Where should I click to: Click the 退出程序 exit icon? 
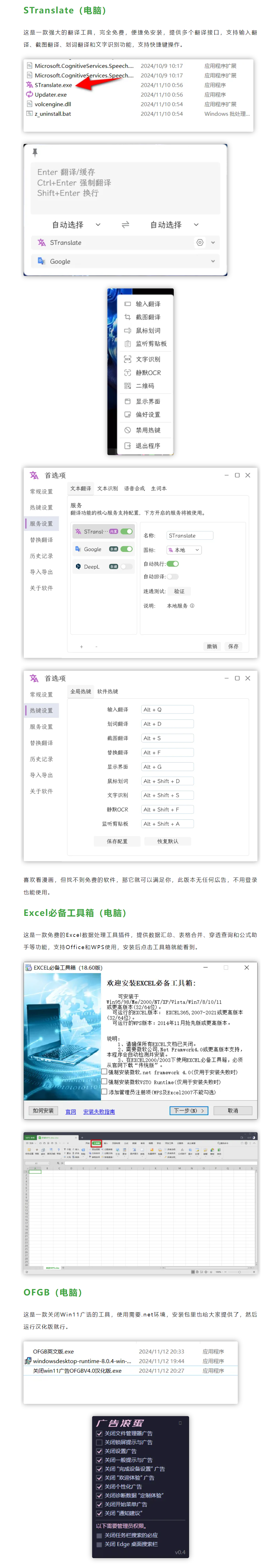[128, 445]
